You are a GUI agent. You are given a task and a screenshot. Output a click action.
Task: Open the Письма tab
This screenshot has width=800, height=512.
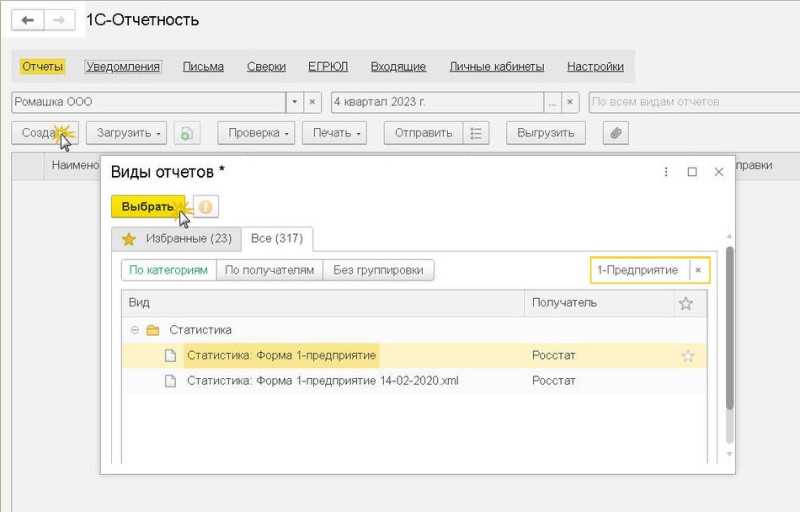[x=203, y=67]
